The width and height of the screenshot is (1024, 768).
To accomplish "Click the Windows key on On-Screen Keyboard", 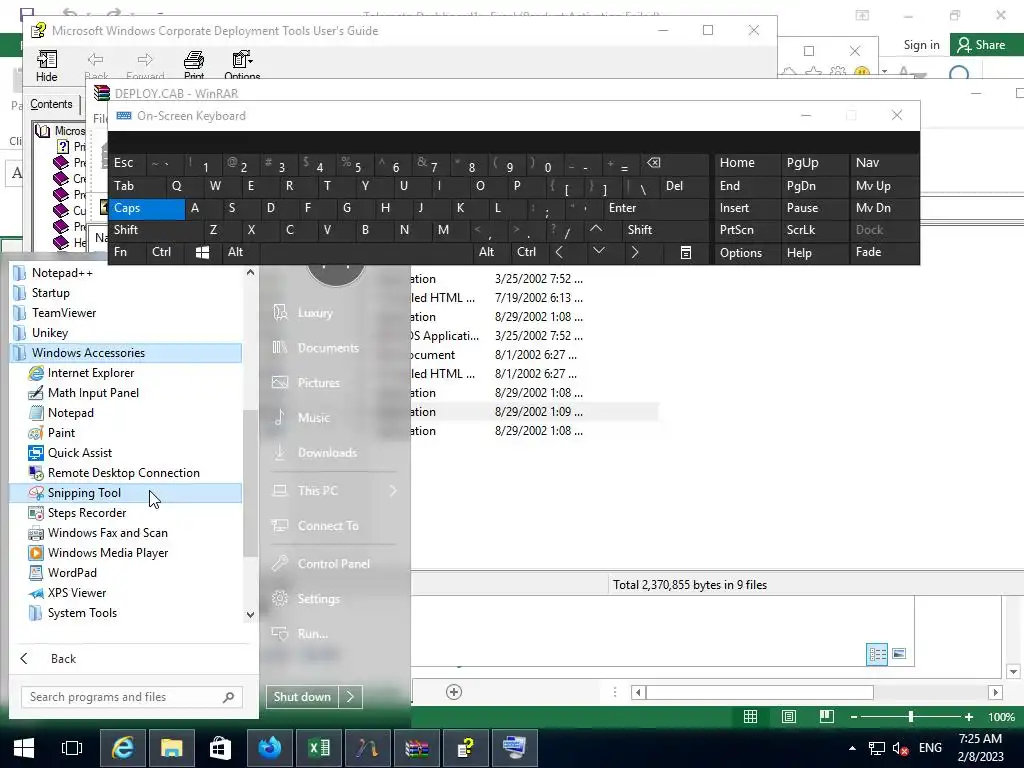I will point(202,253).
